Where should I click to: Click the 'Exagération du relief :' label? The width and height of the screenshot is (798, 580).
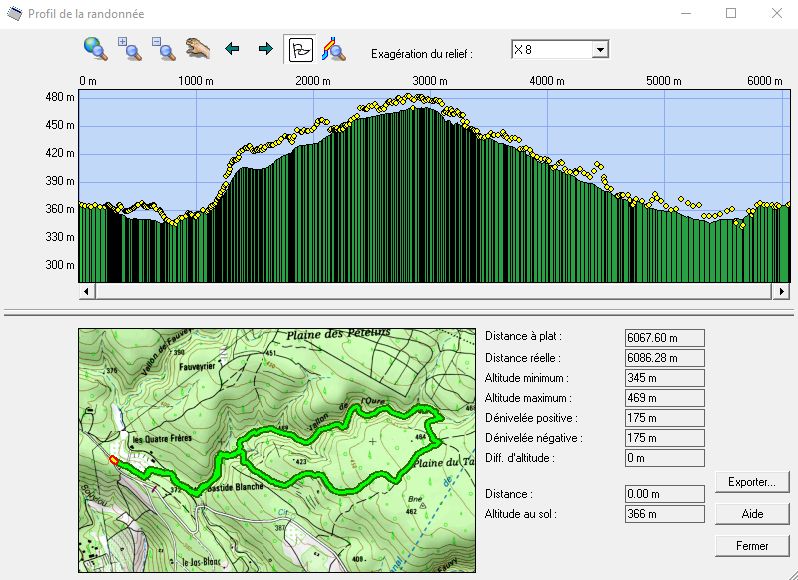422,54
